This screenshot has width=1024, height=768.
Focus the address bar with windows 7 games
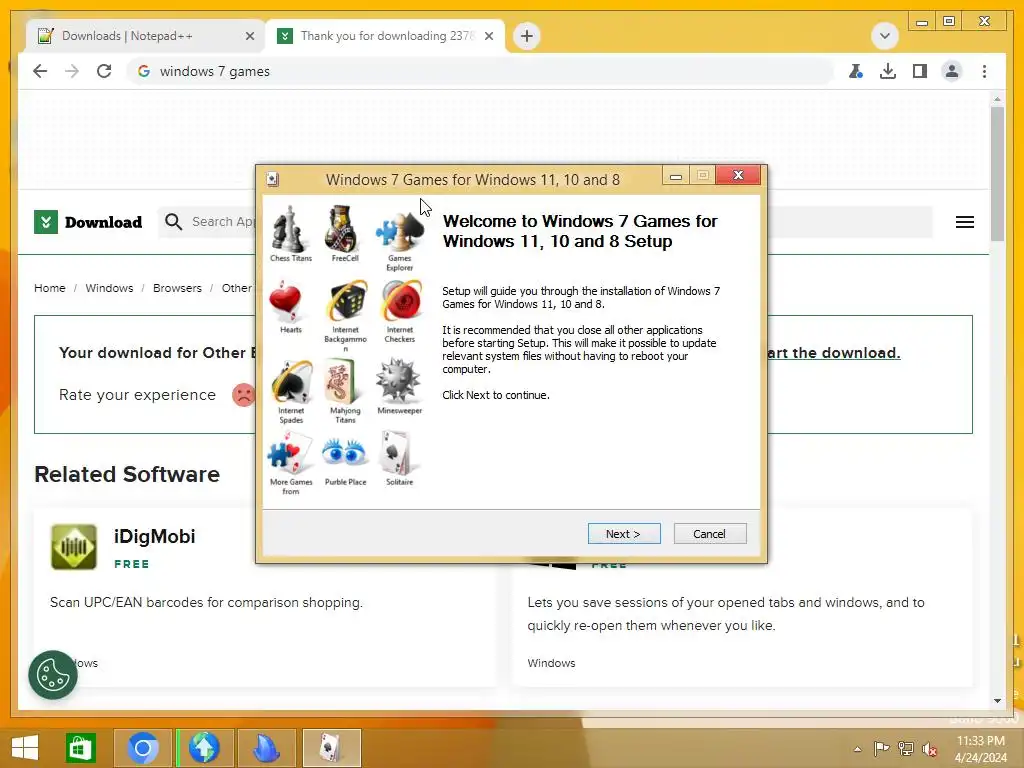480,71
